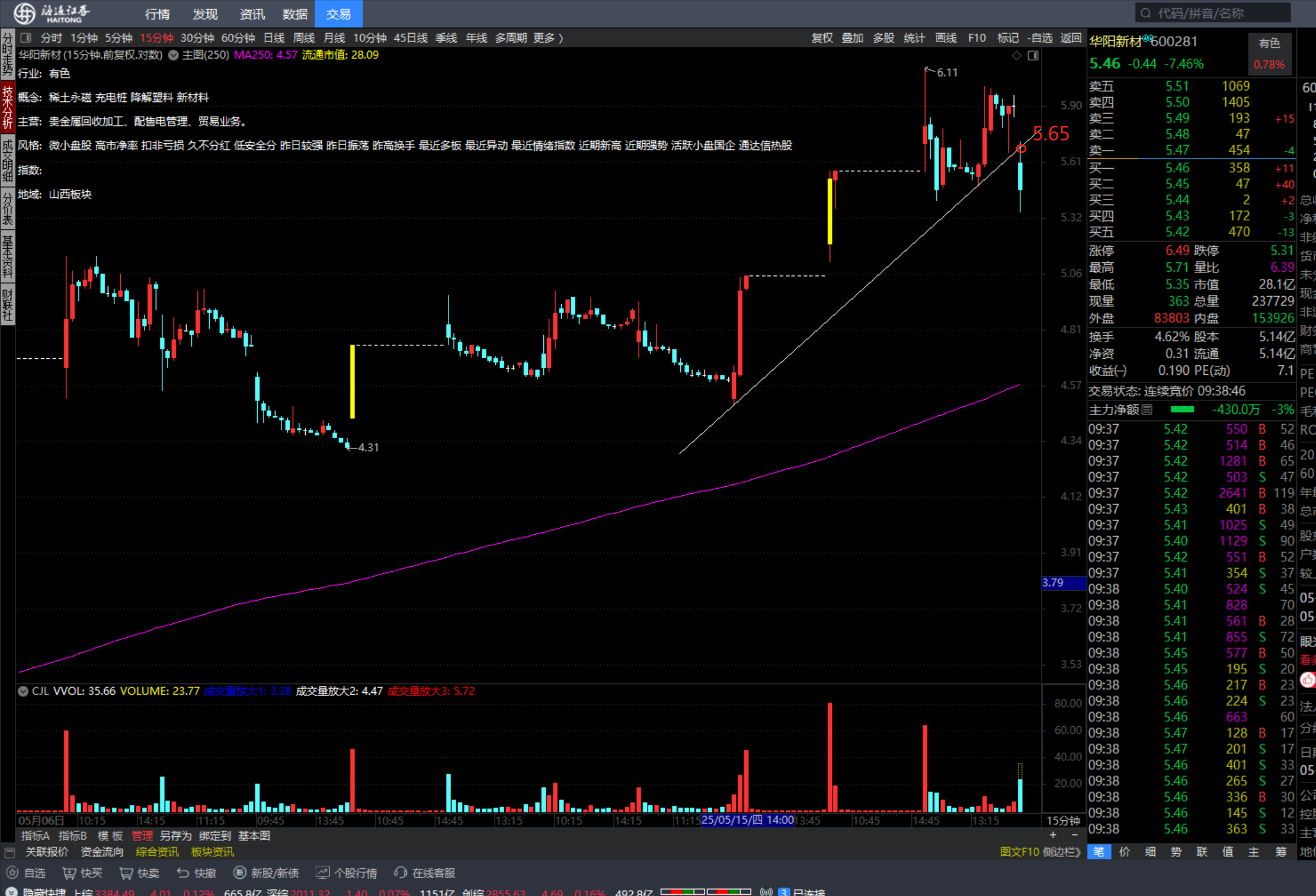Viewport: 1316px width, 896px height.
Task: Click the green 主力净额 flow bar
Action: click(x=1181, y=410)
